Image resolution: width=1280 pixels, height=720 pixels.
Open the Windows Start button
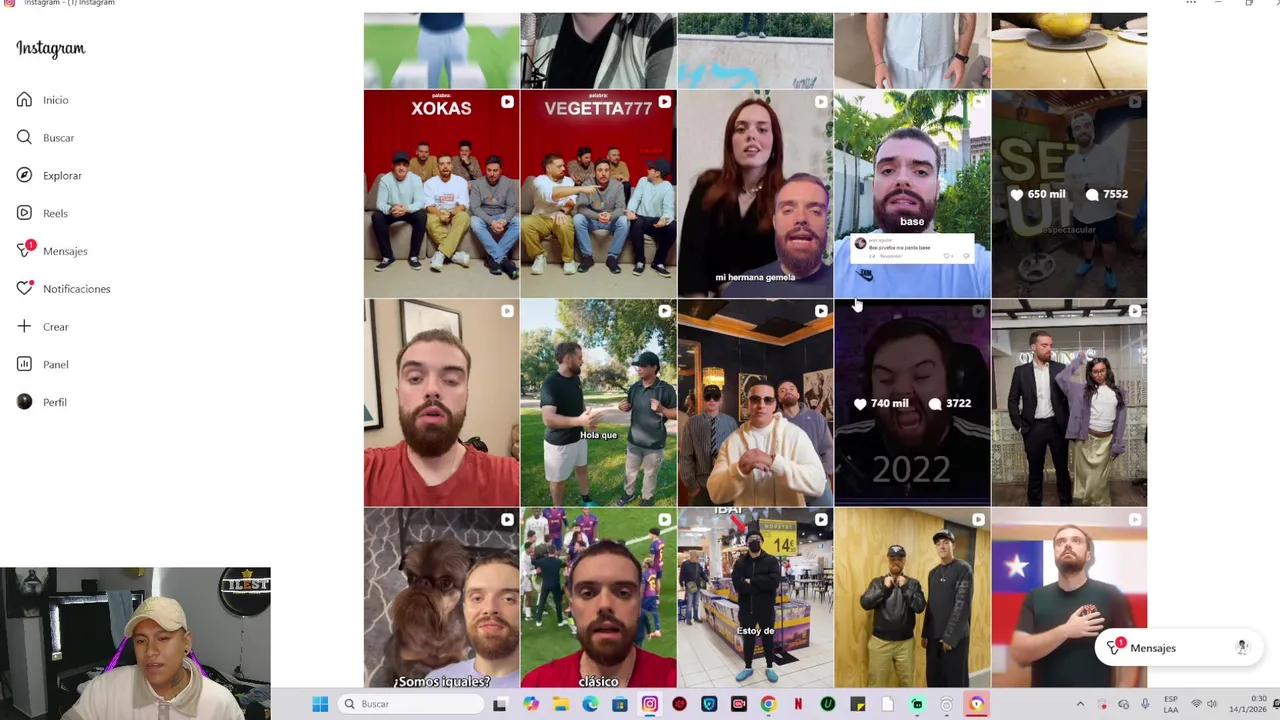pos(320,704)
